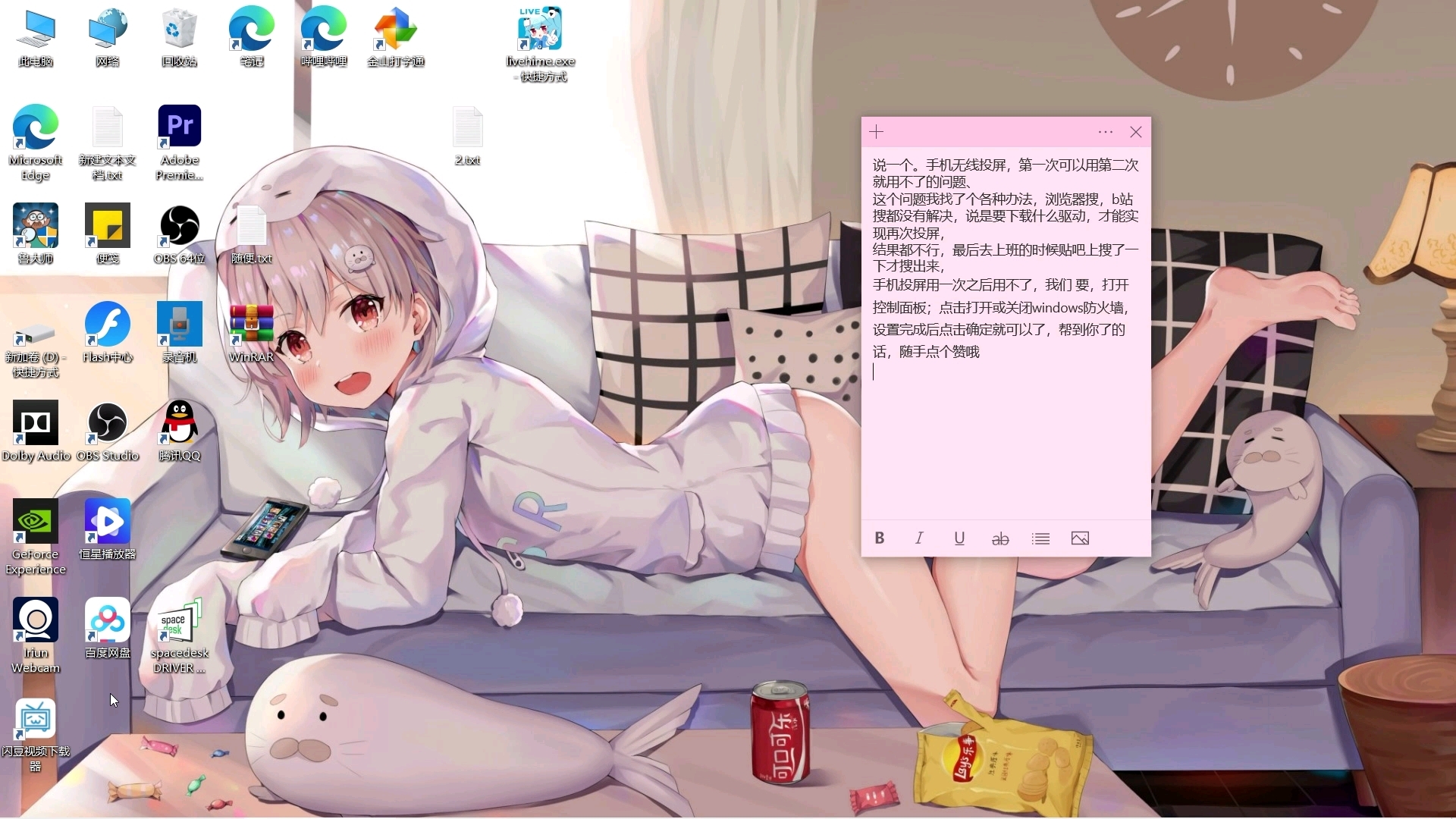Select the GeForce Experience icon

click(36, 522)
